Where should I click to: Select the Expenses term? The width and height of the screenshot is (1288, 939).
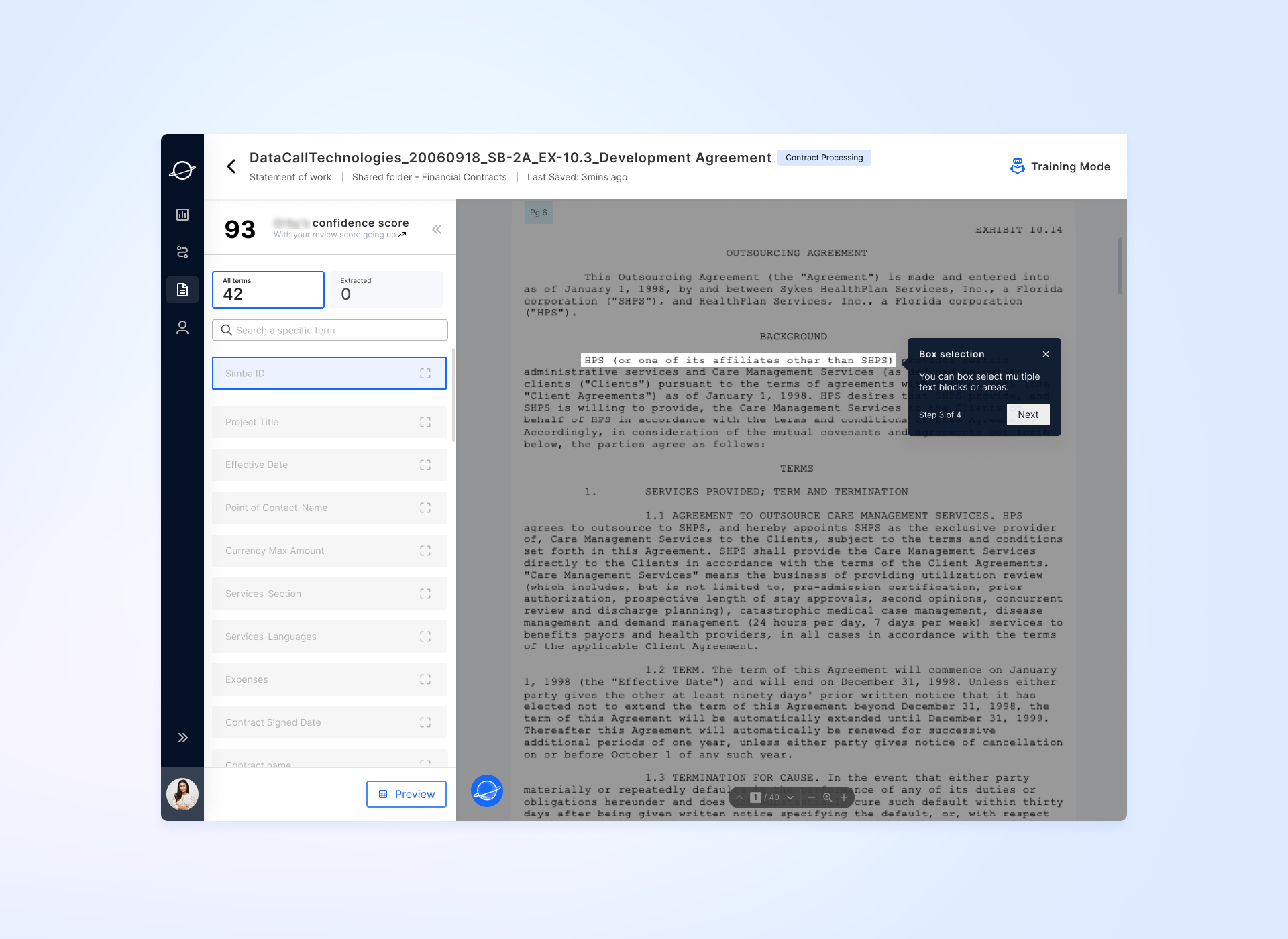point(329,679)
